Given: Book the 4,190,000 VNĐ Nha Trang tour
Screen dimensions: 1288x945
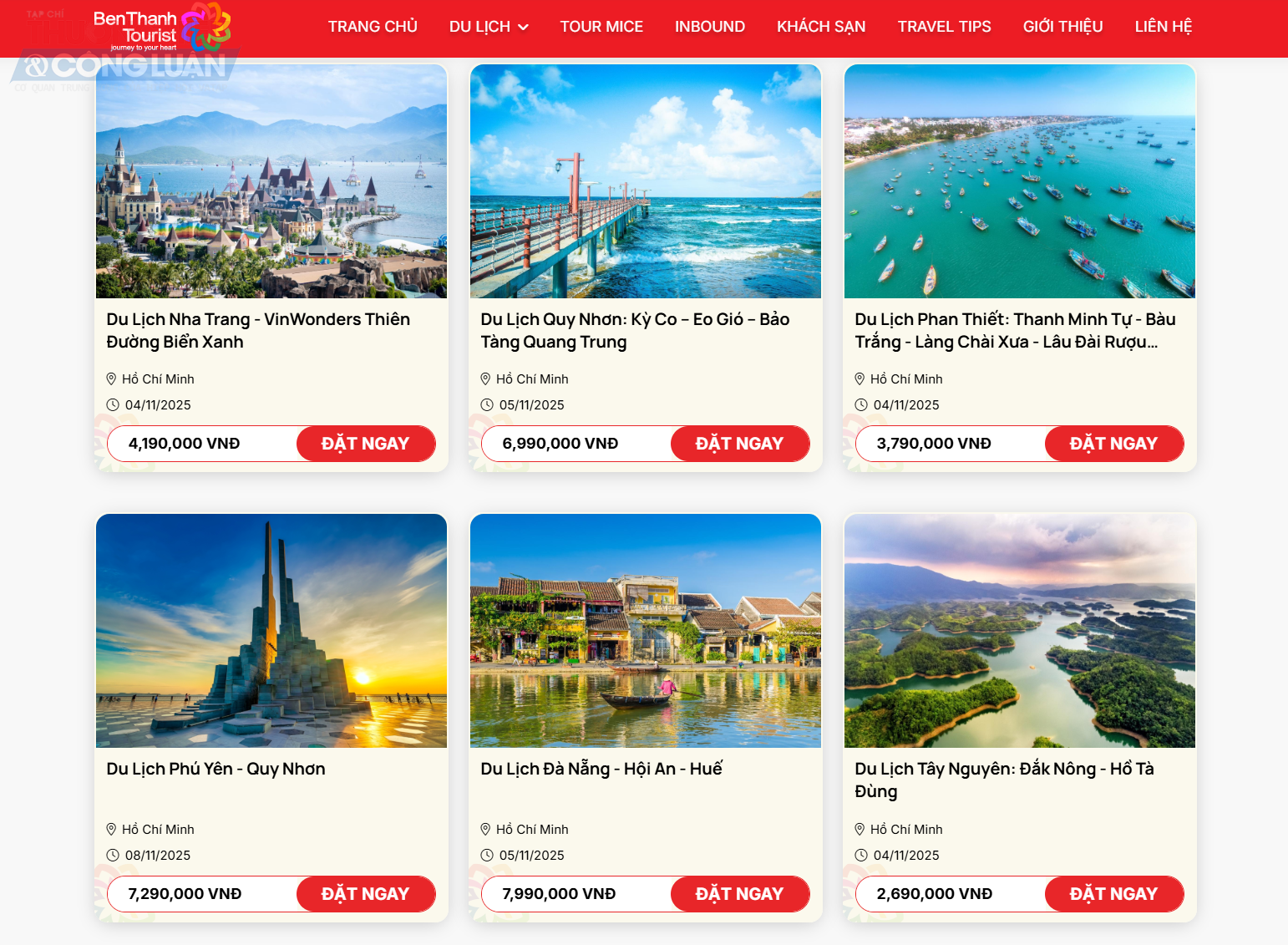Looking at the screenshot, I should tap(366, 444).
